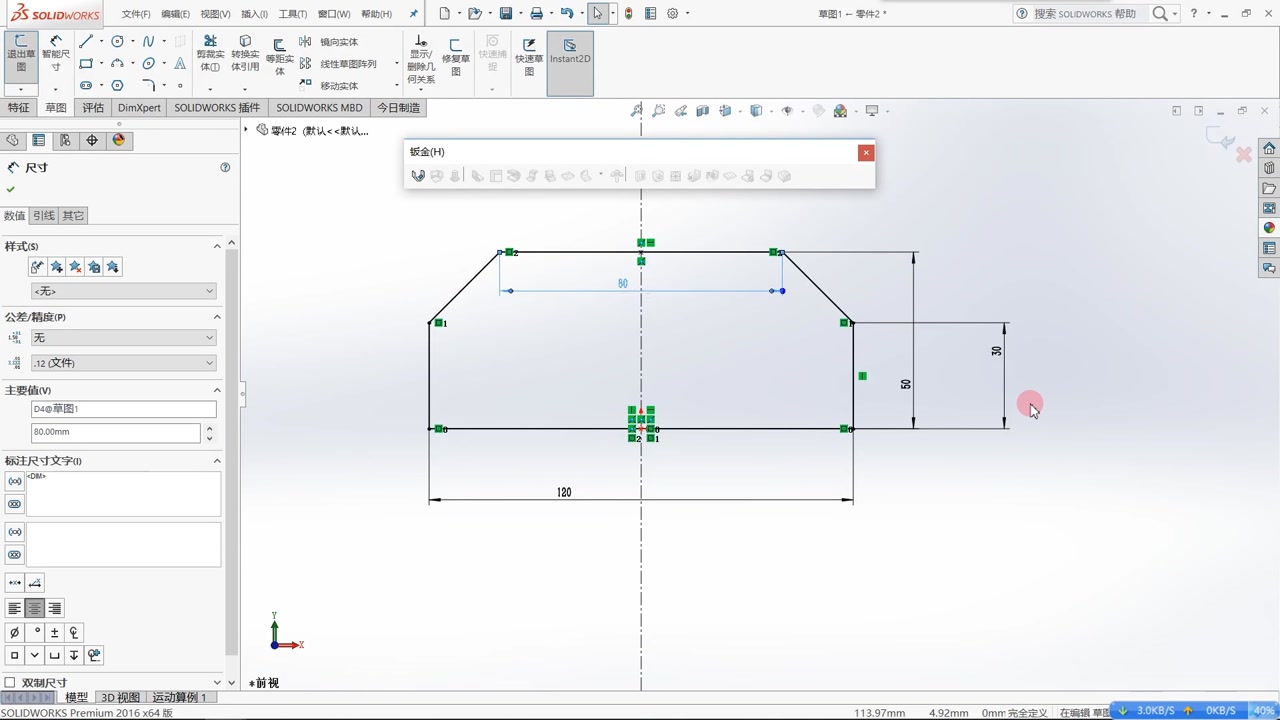Viewport: 1280px width, 720px height.
Task: Switch to the 特征 (Features) ribbon tab
Action: click(x=18, y=108)
